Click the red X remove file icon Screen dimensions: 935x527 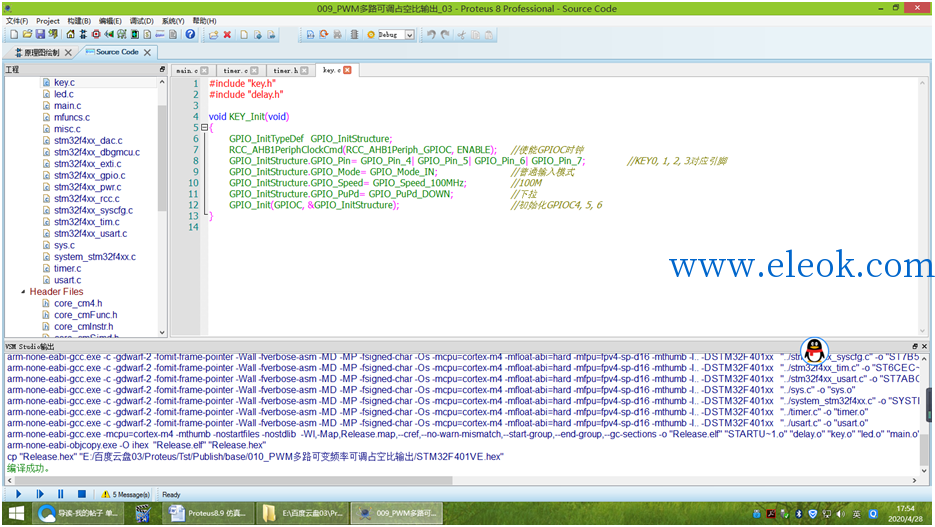[x=227, y=35]
